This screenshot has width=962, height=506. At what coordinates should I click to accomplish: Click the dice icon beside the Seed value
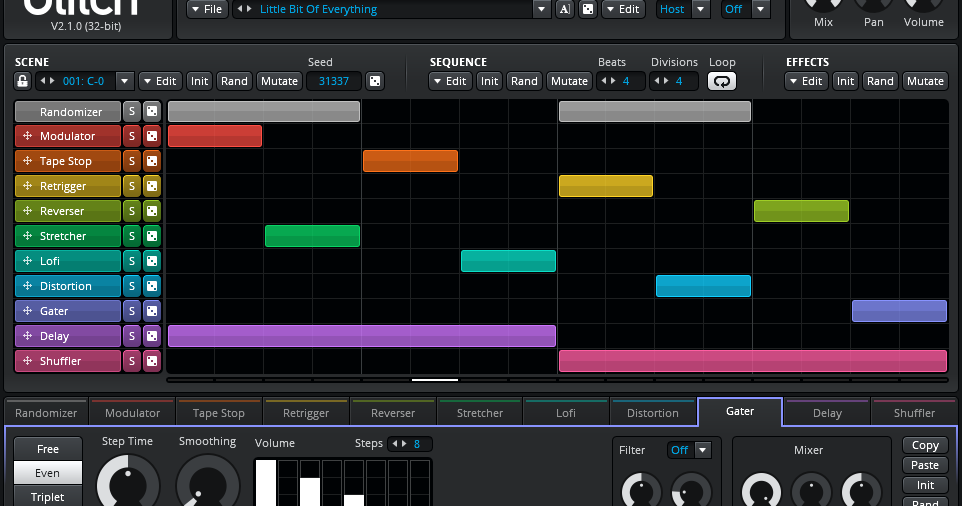pos(374,81)
